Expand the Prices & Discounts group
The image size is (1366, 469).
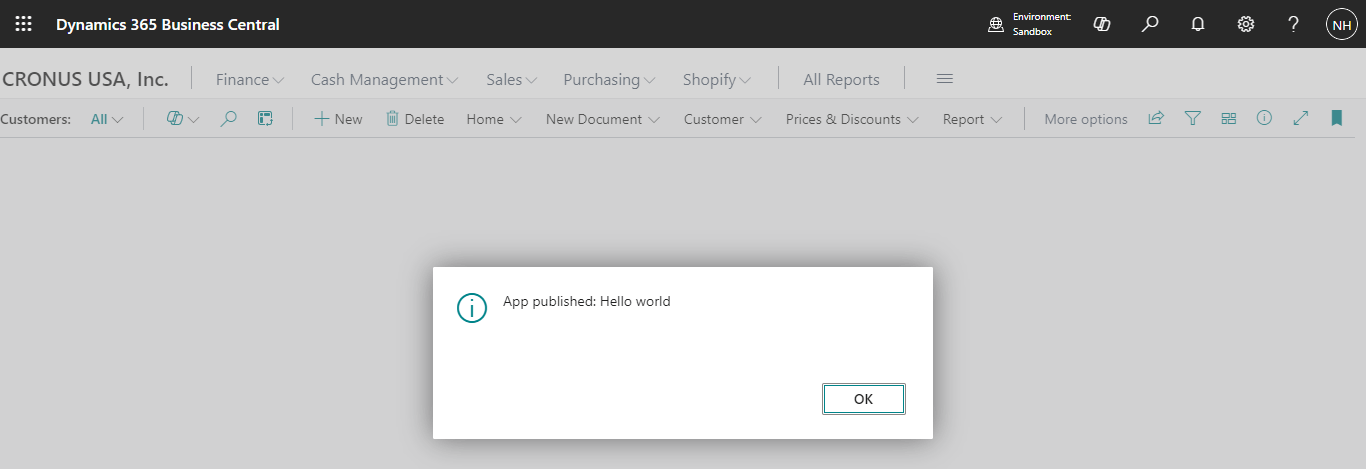[852, 119]
